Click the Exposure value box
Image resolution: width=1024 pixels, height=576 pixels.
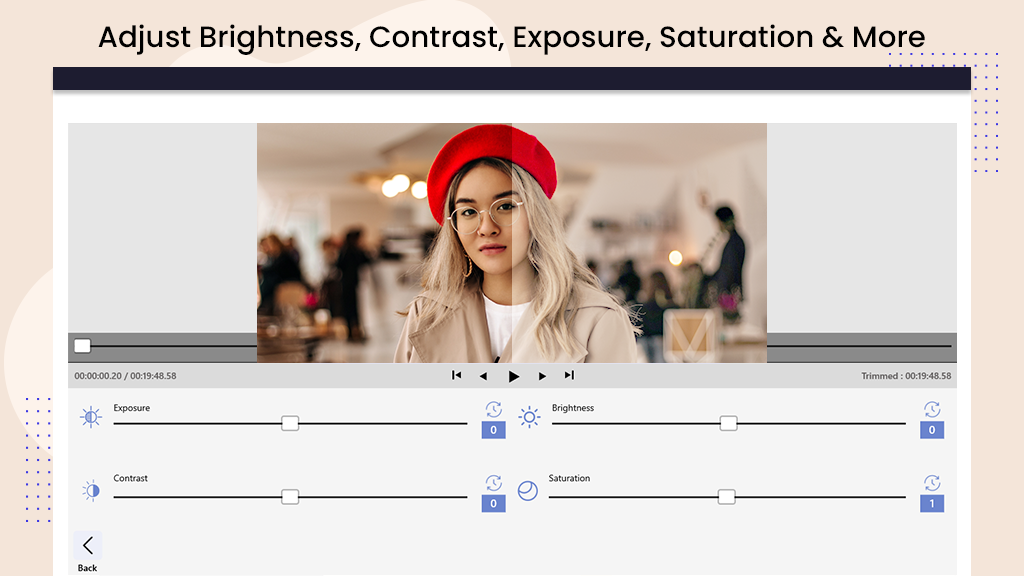(494, 430)
